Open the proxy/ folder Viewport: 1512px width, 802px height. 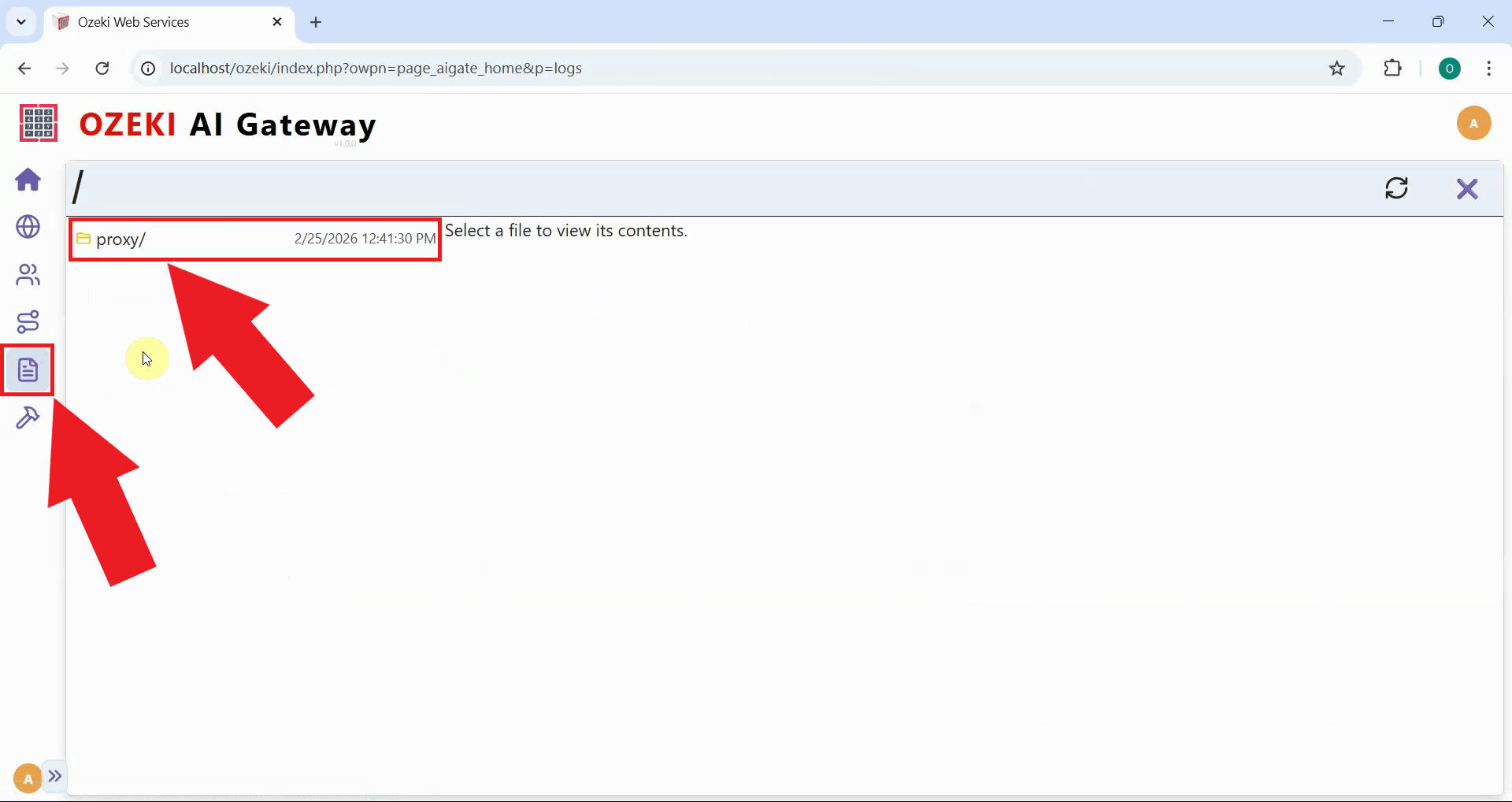coord(120,239)
